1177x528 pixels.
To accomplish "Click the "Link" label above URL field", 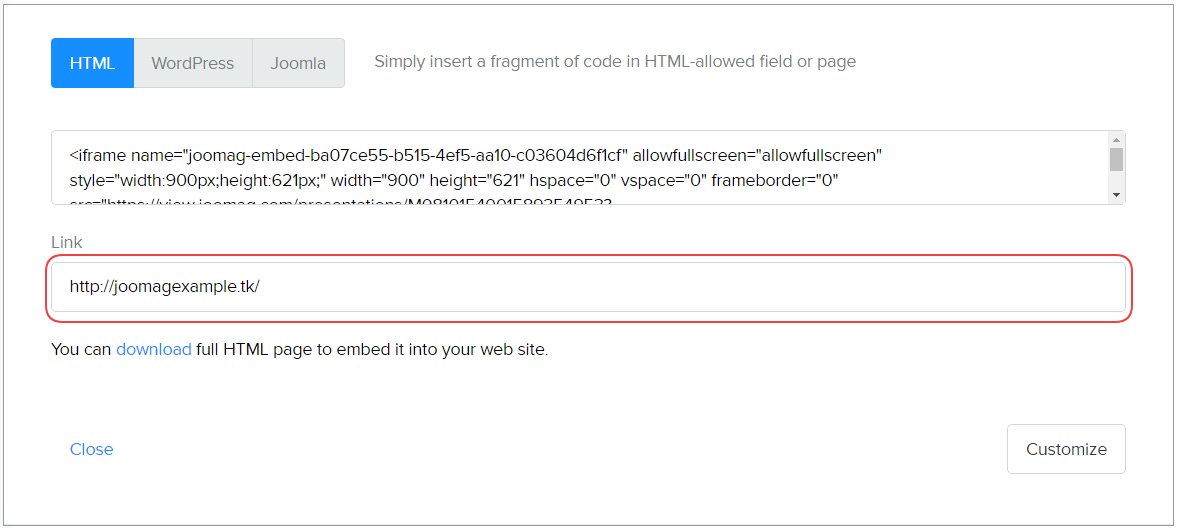I will [66, 243].
